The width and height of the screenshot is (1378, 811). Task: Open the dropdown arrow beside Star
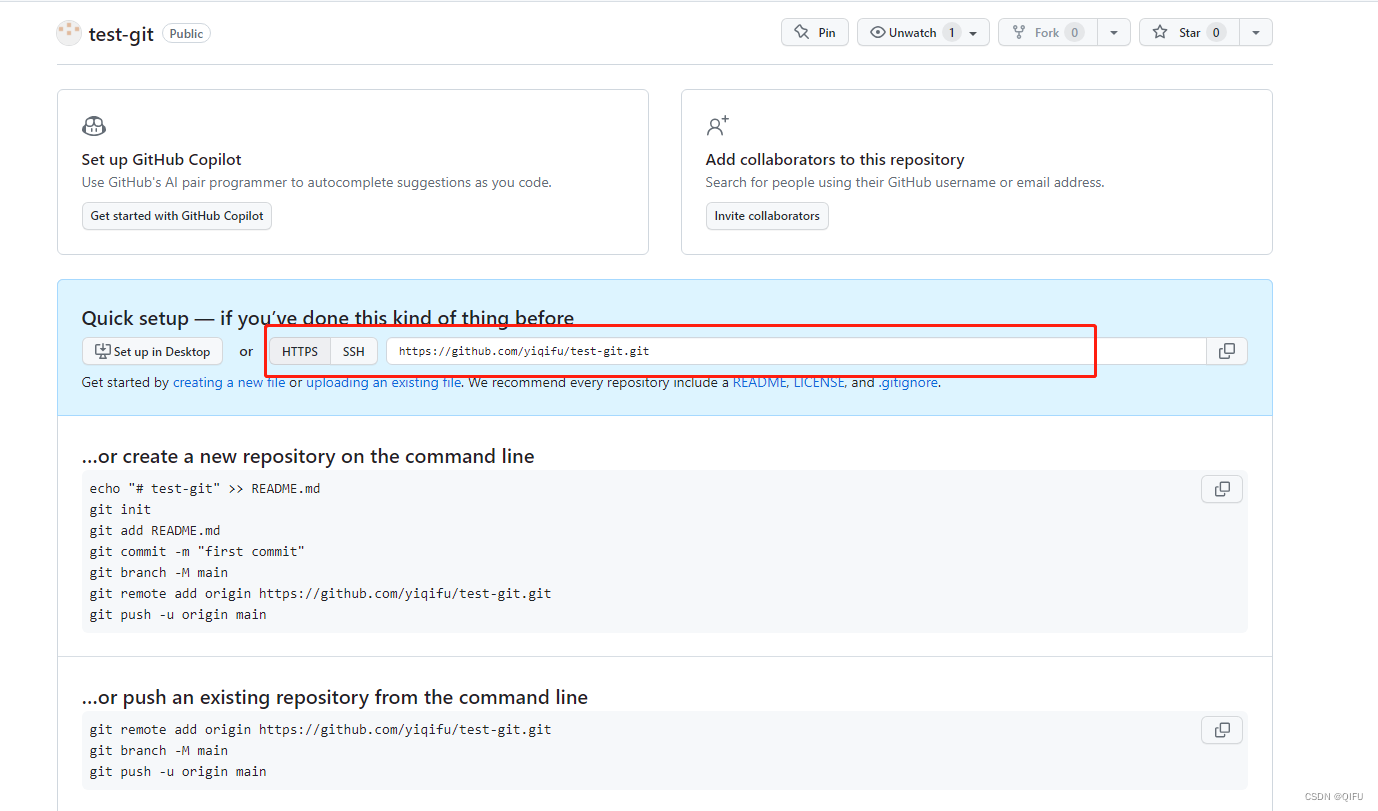click(1256, 33)
